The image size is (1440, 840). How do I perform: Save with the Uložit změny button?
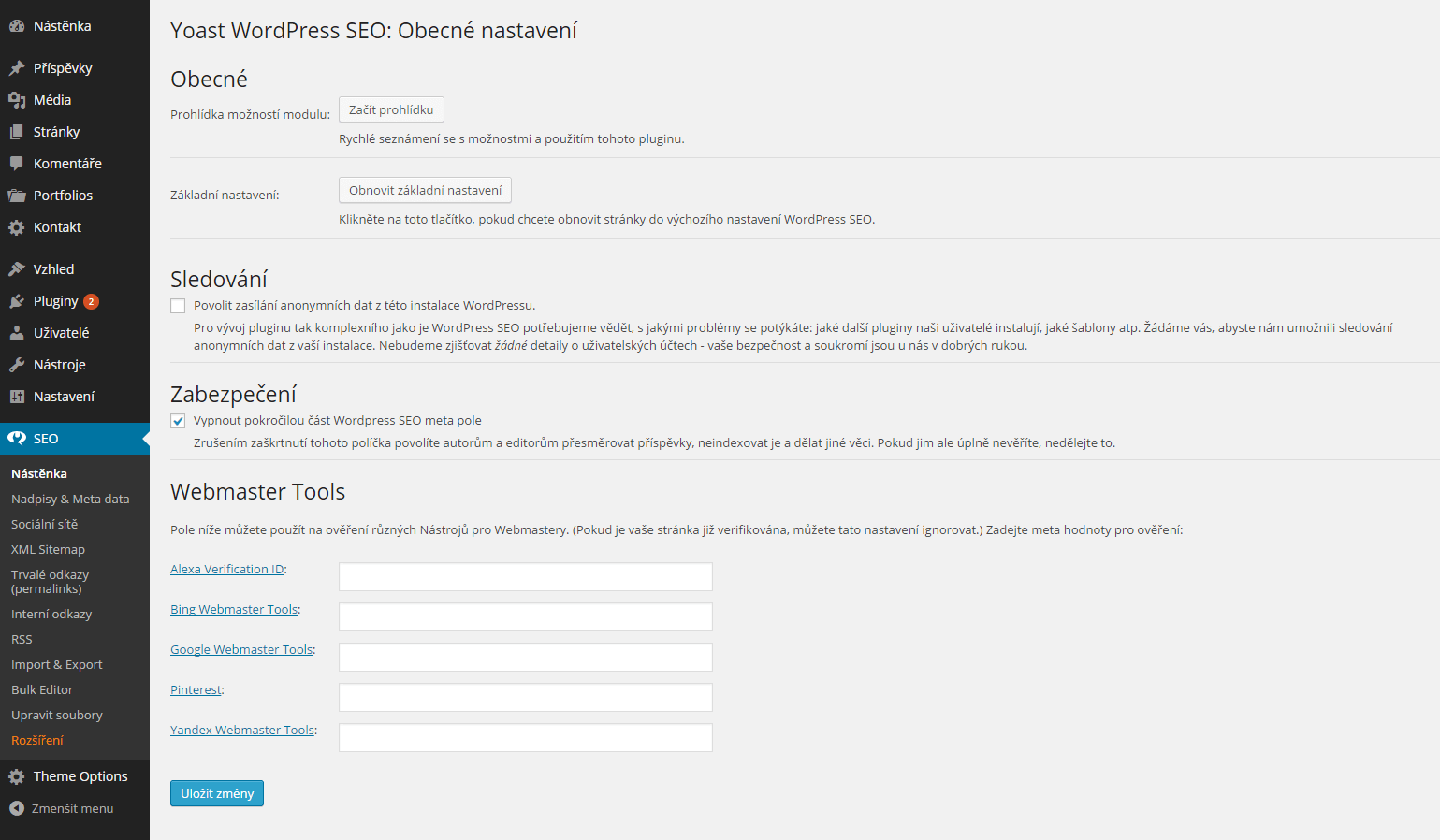click(x=217, y=793)
